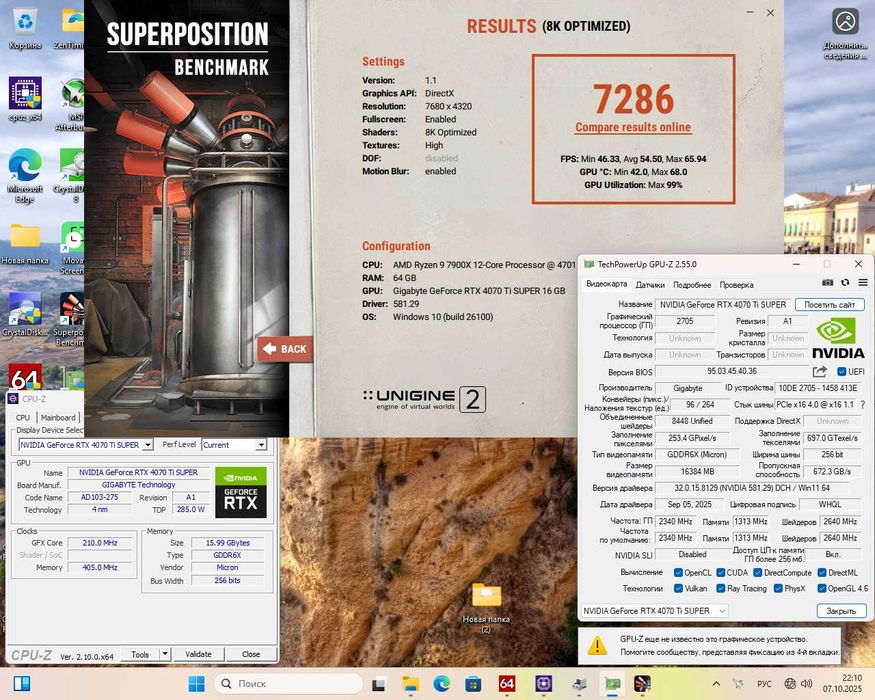Toggle the DirectCompute checkbox
Screen dimensions: 875x700
click(x=757, y=572)
